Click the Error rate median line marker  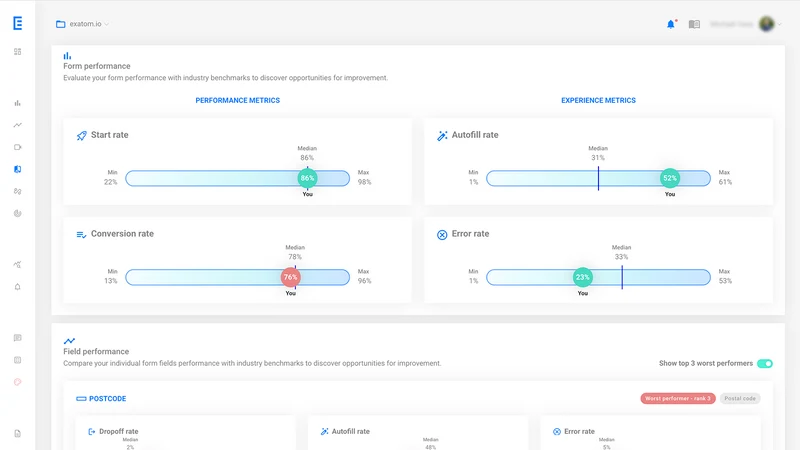point(622,277)
